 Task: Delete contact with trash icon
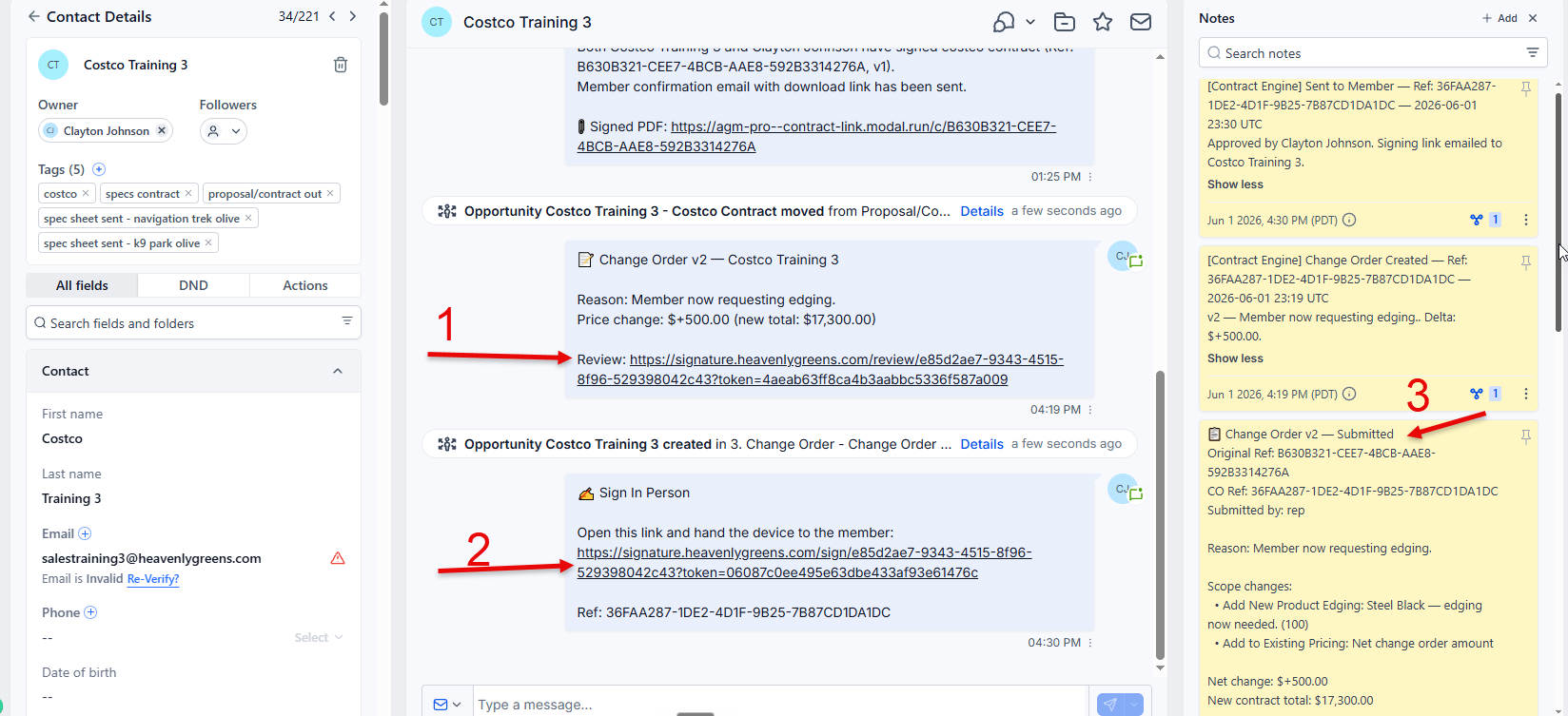[341, 65]
